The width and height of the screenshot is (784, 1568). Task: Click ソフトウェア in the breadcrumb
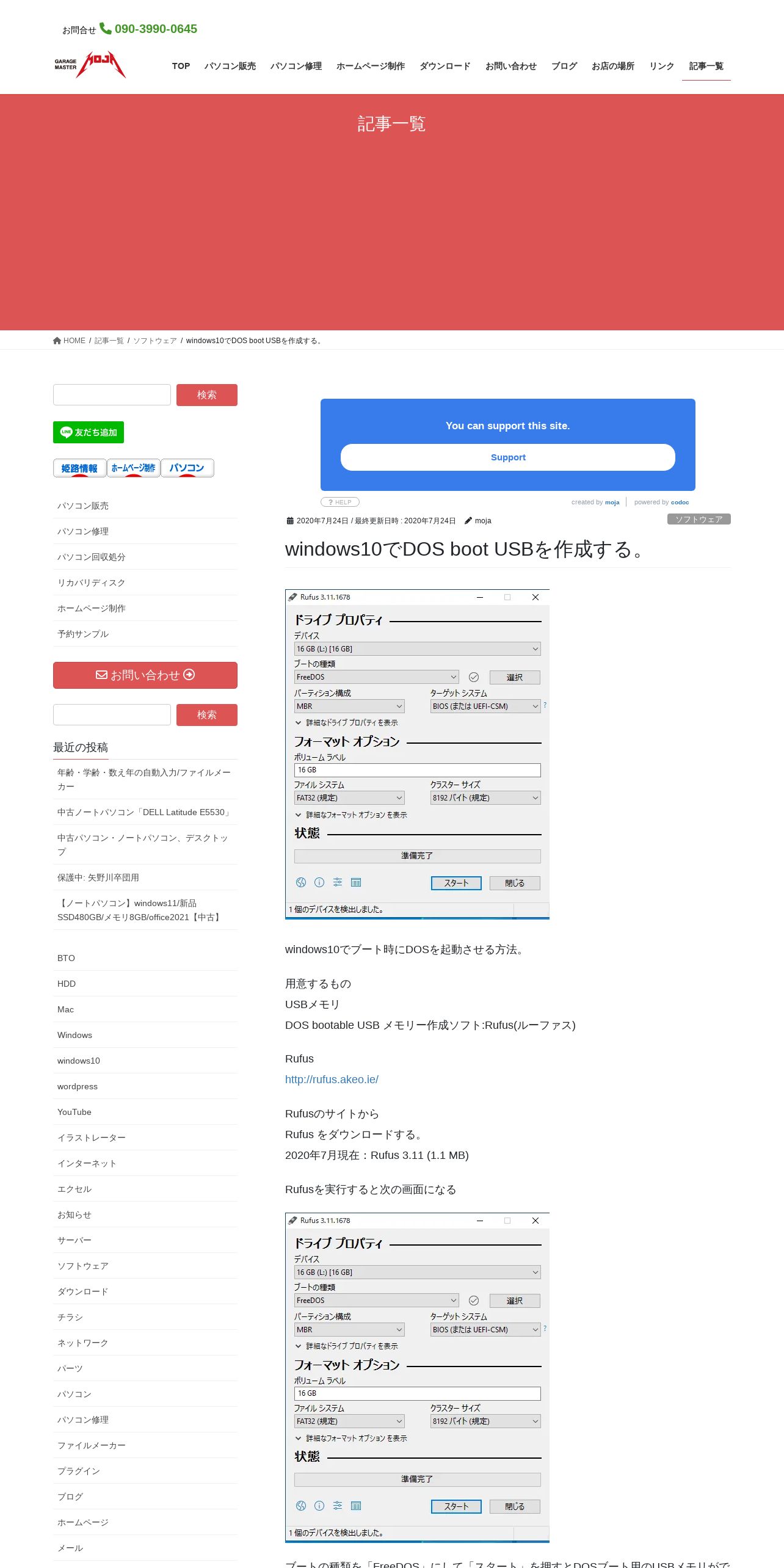155,341
